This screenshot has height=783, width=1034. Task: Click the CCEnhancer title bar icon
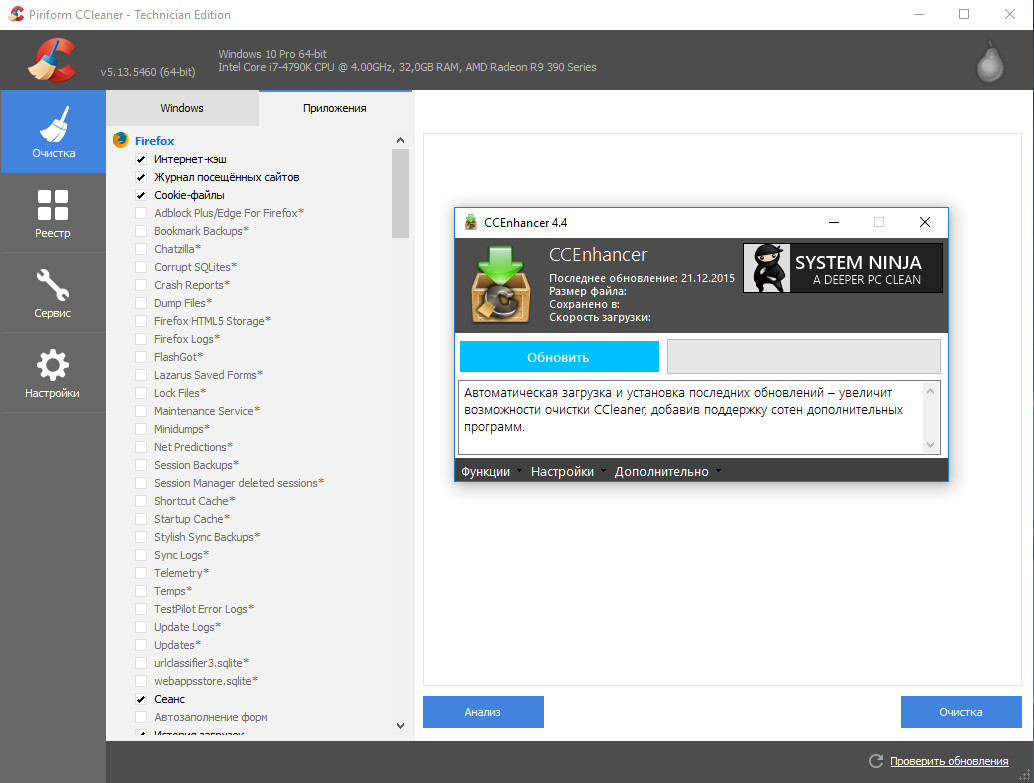[470, 222]
